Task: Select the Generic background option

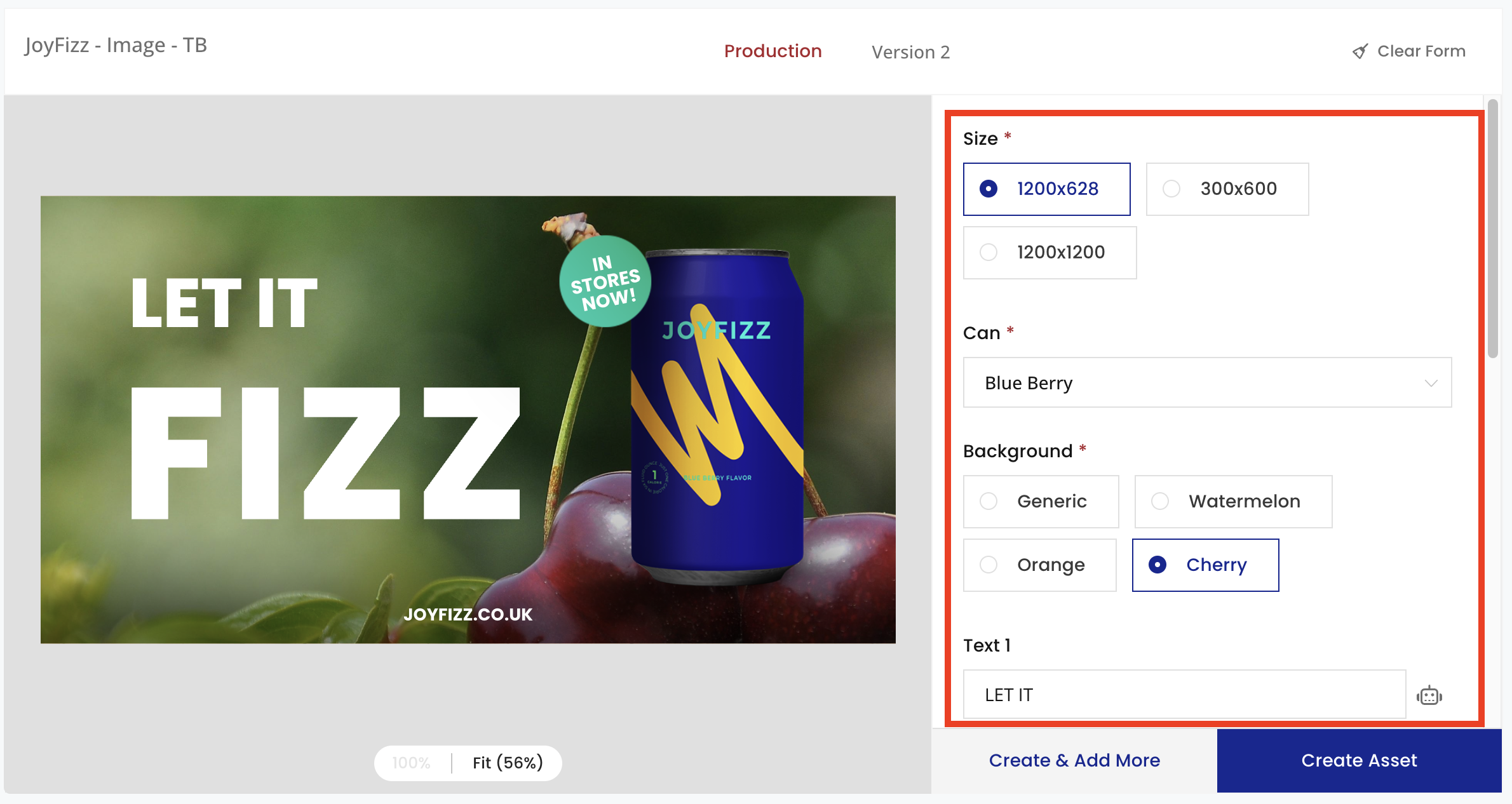Action: pos(1041,501)
